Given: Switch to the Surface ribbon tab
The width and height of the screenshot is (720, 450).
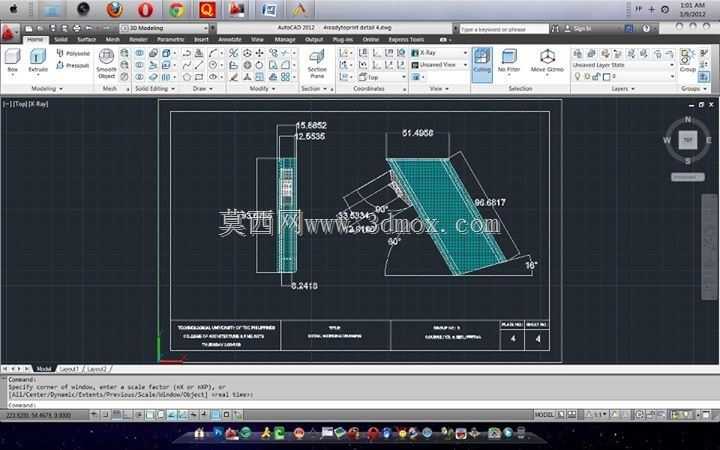Looking at the screenshot, I should click(x=86, y=39).
